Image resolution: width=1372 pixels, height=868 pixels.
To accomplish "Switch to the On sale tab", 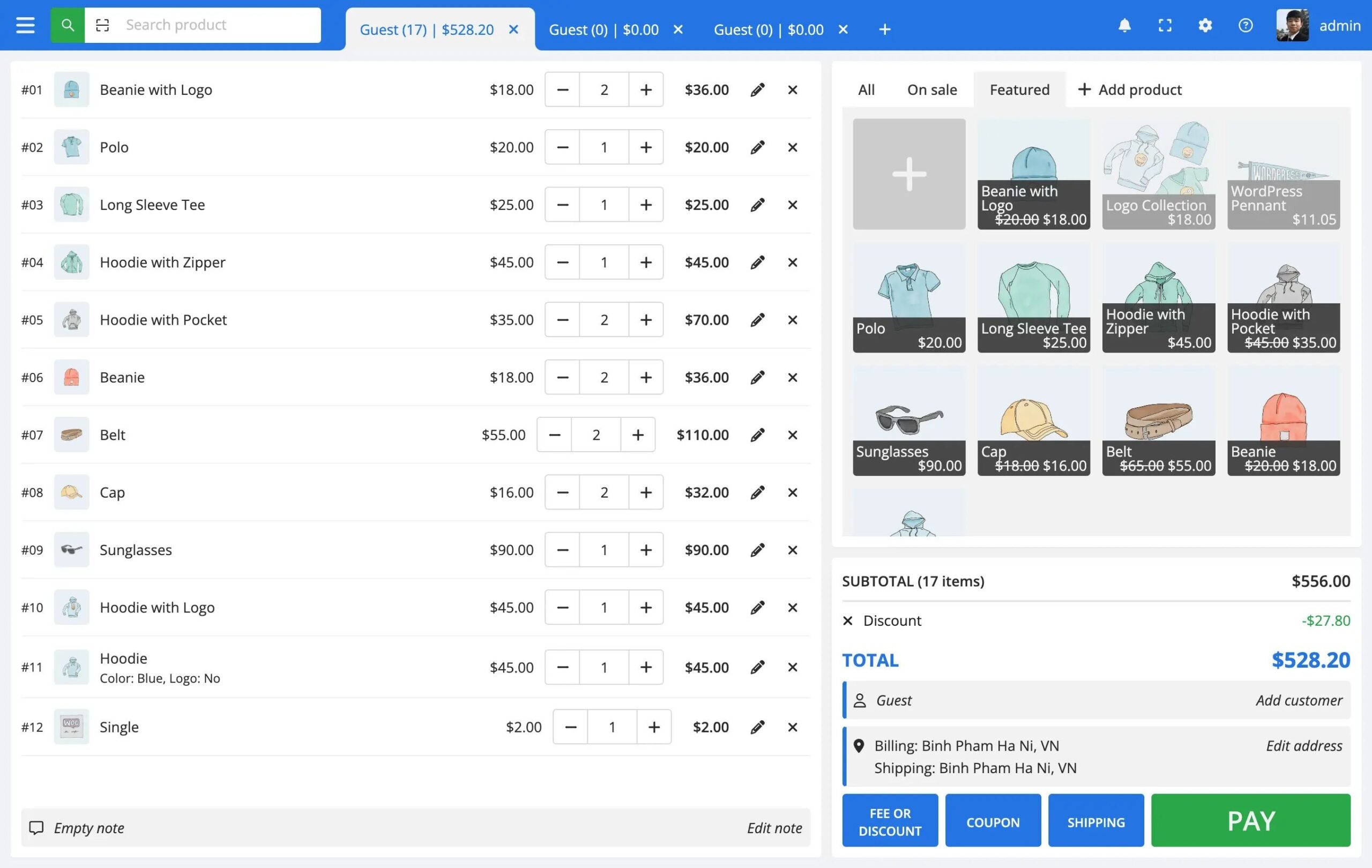I will pyautogui.click(x=931, y=90).
